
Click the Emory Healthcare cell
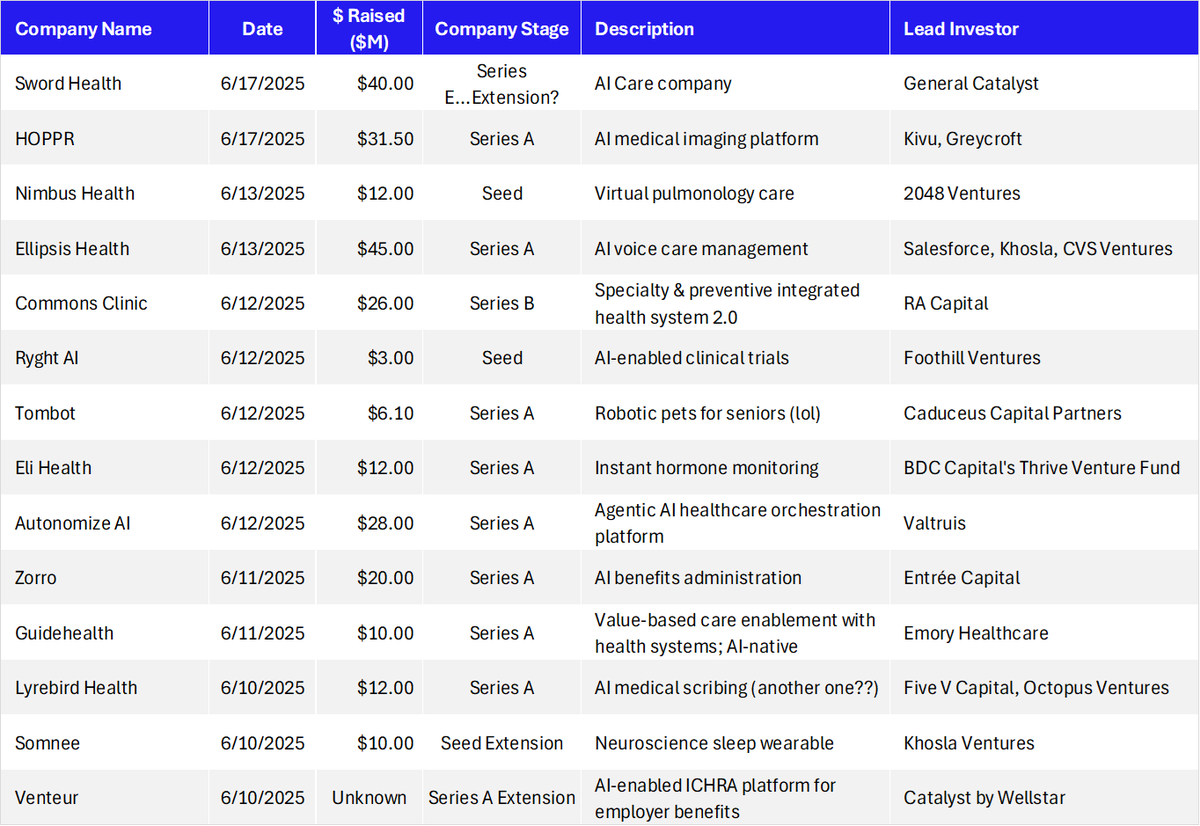pos(1045,633)
